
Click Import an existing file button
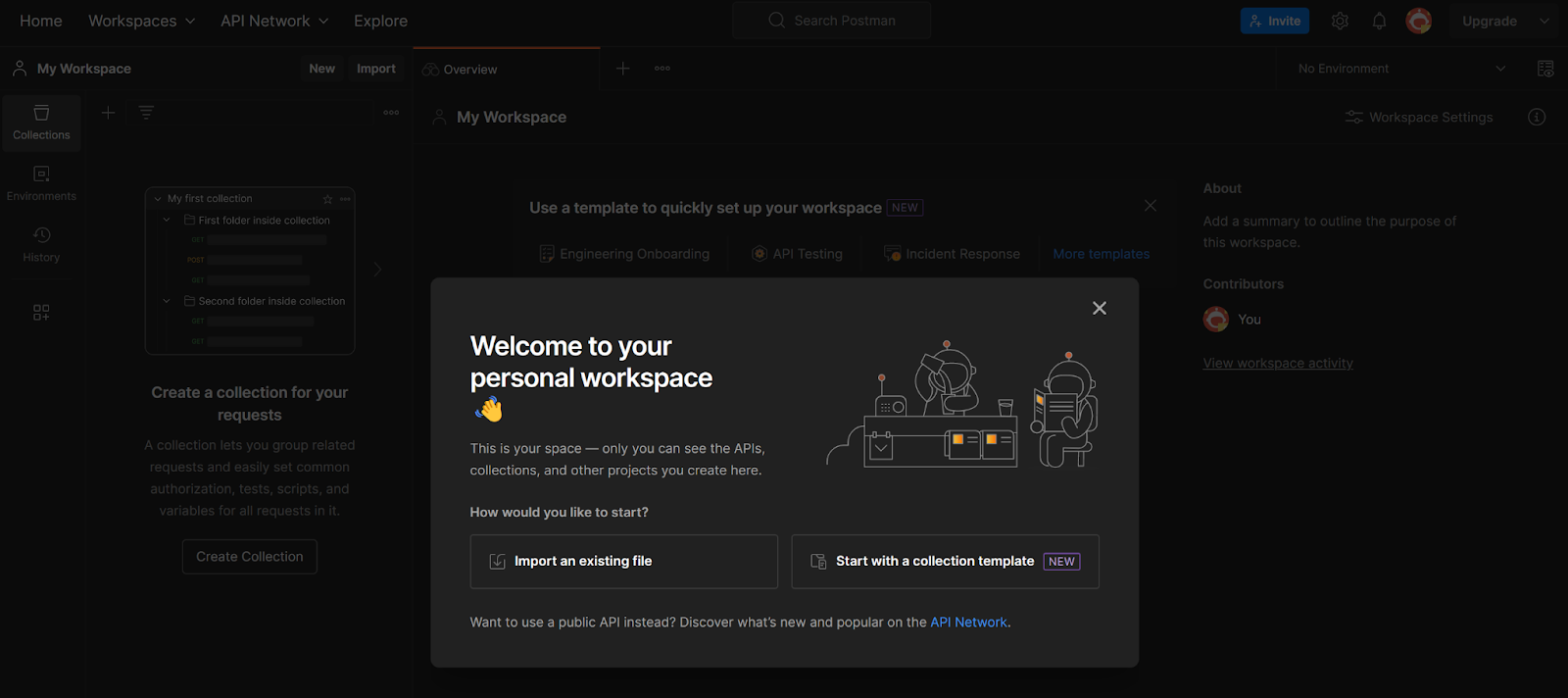623,562
